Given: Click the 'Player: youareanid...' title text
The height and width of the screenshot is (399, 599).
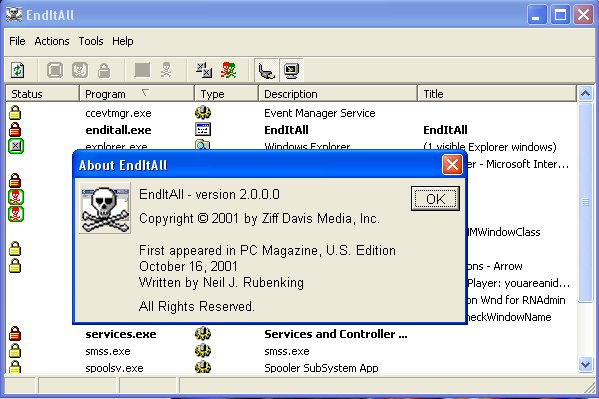Looking at the screenshot, I should click(x=519, y=283).
